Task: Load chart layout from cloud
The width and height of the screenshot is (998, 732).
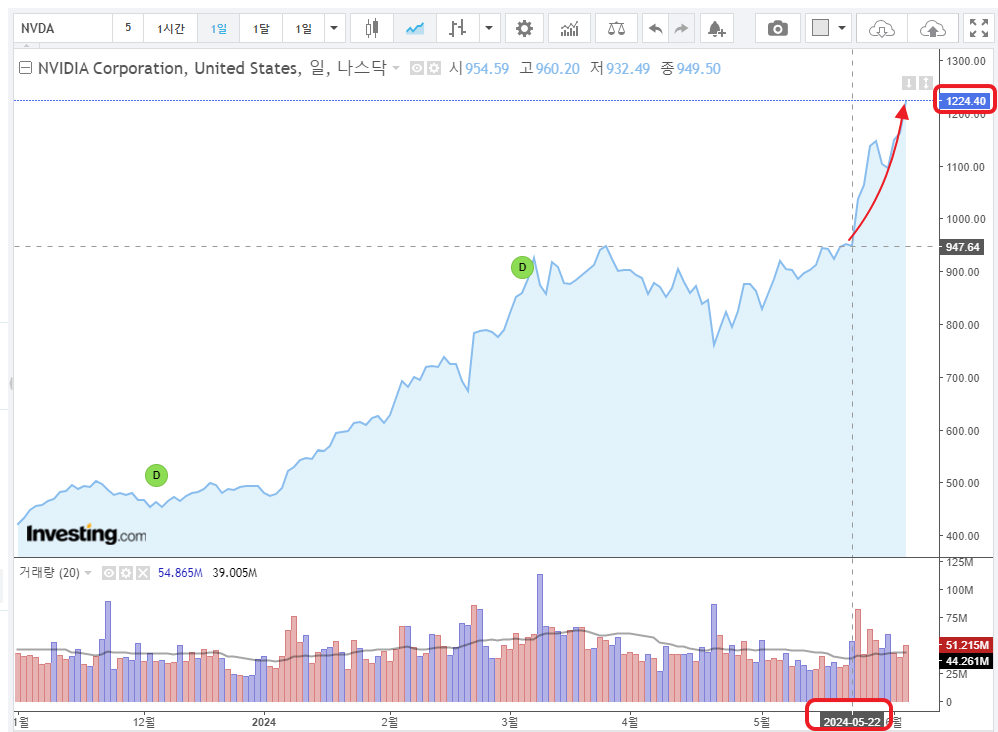Action: (x=882, y=28)
